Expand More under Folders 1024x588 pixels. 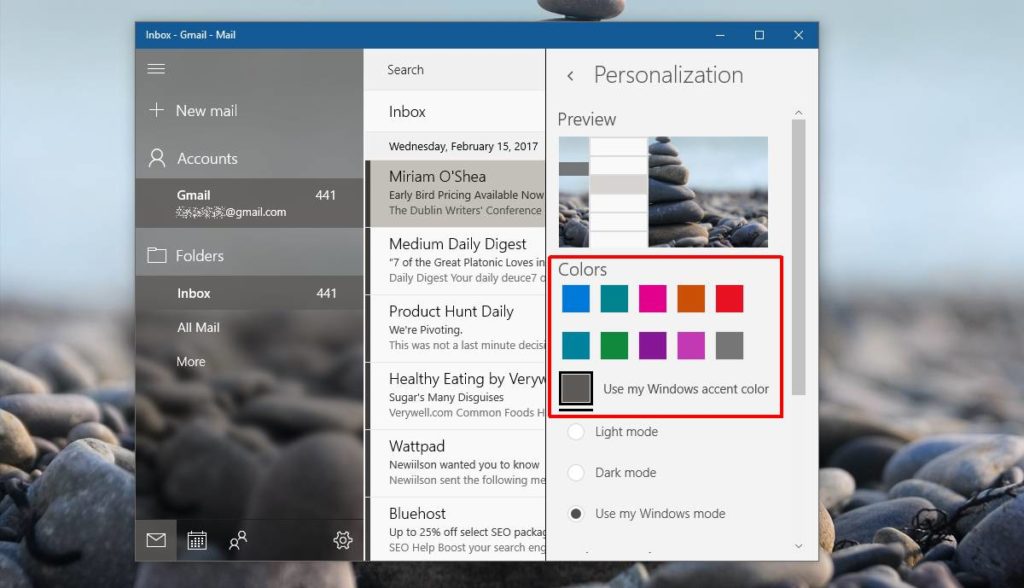pyautogui.click(x=190, y=361)
